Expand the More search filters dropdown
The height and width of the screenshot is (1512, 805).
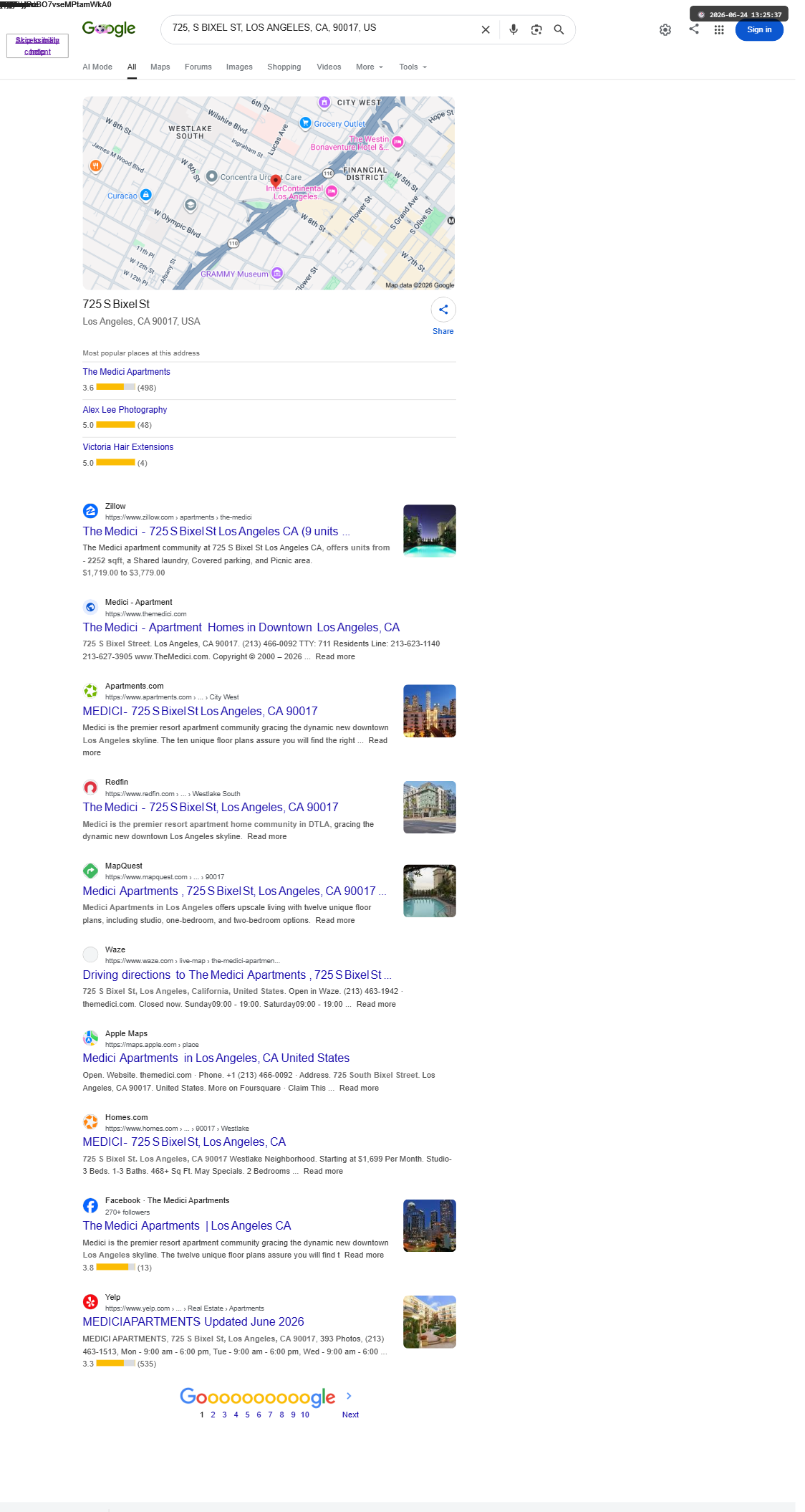click(370, 67)
